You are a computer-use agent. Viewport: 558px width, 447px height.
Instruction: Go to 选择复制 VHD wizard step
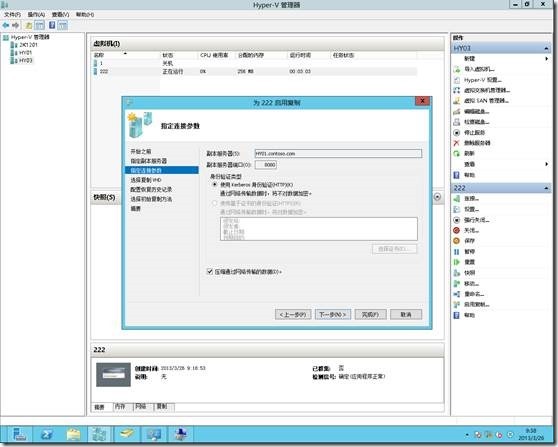coord(146,180)
